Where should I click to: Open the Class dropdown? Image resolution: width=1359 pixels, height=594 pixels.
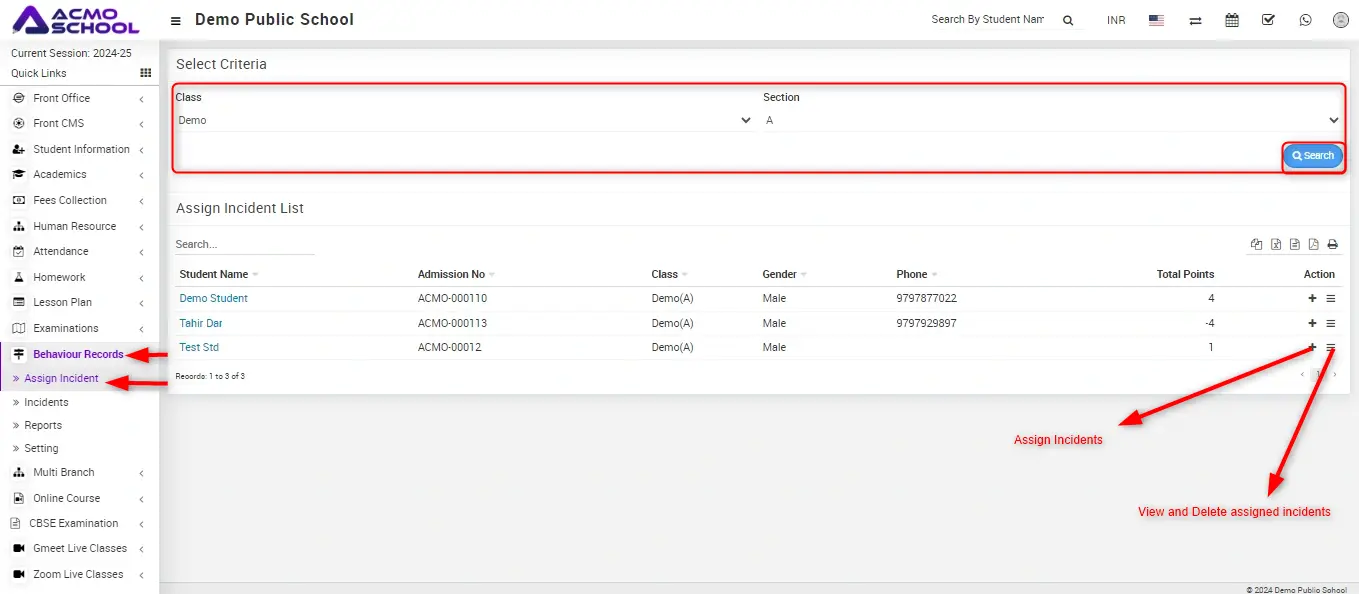[463, 120]
